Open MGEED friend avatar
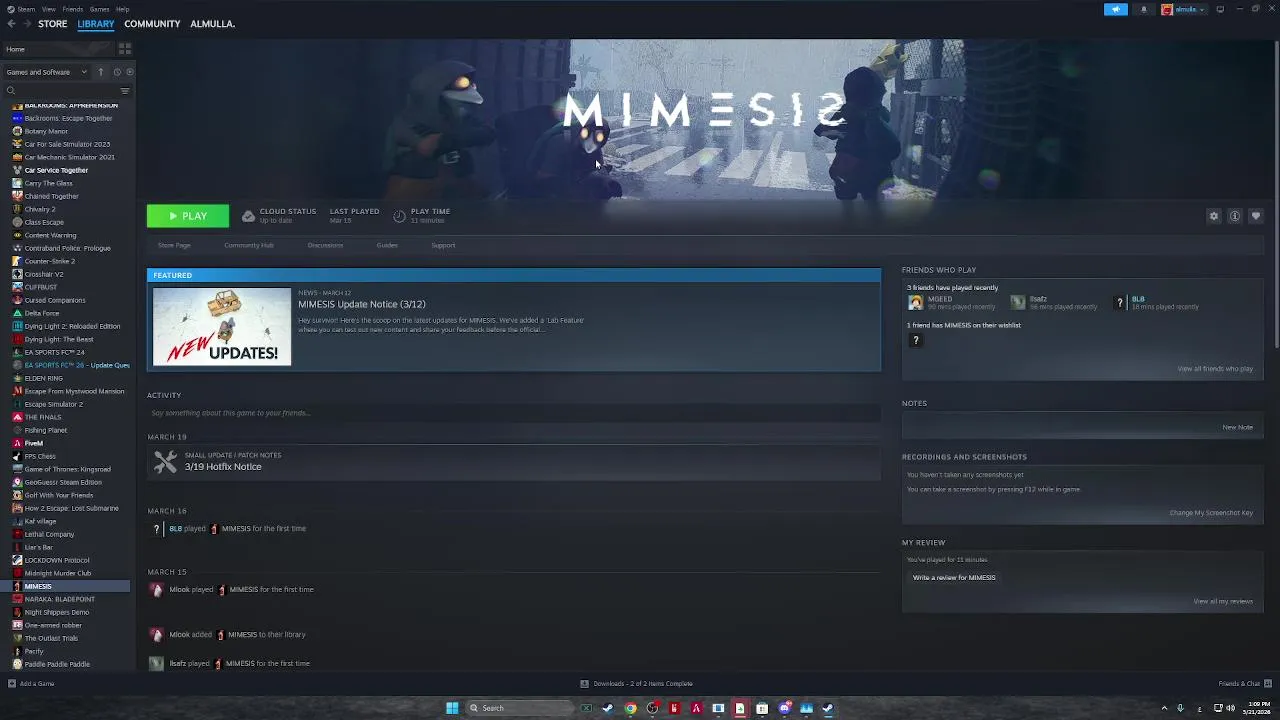 click(915, 302)
